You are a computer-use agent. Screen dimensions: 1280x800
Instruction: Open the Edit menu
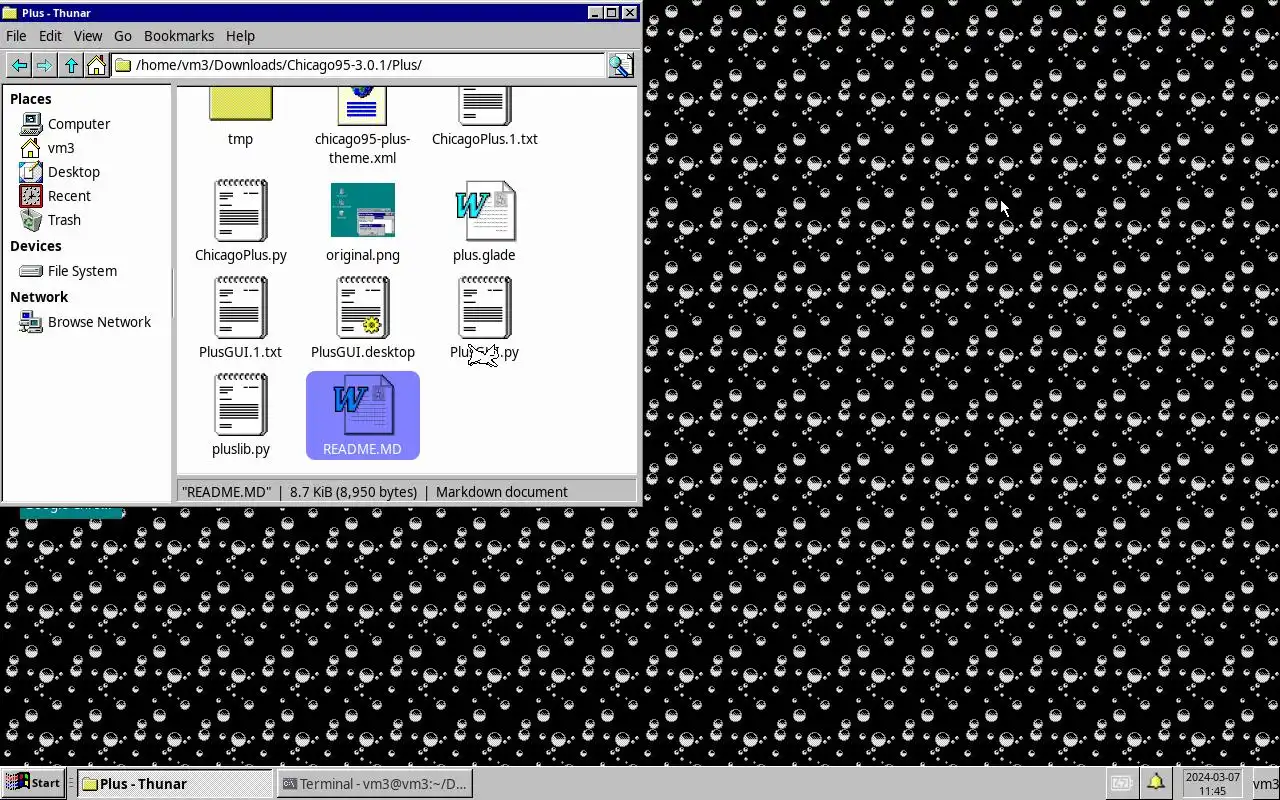point(50,36)
